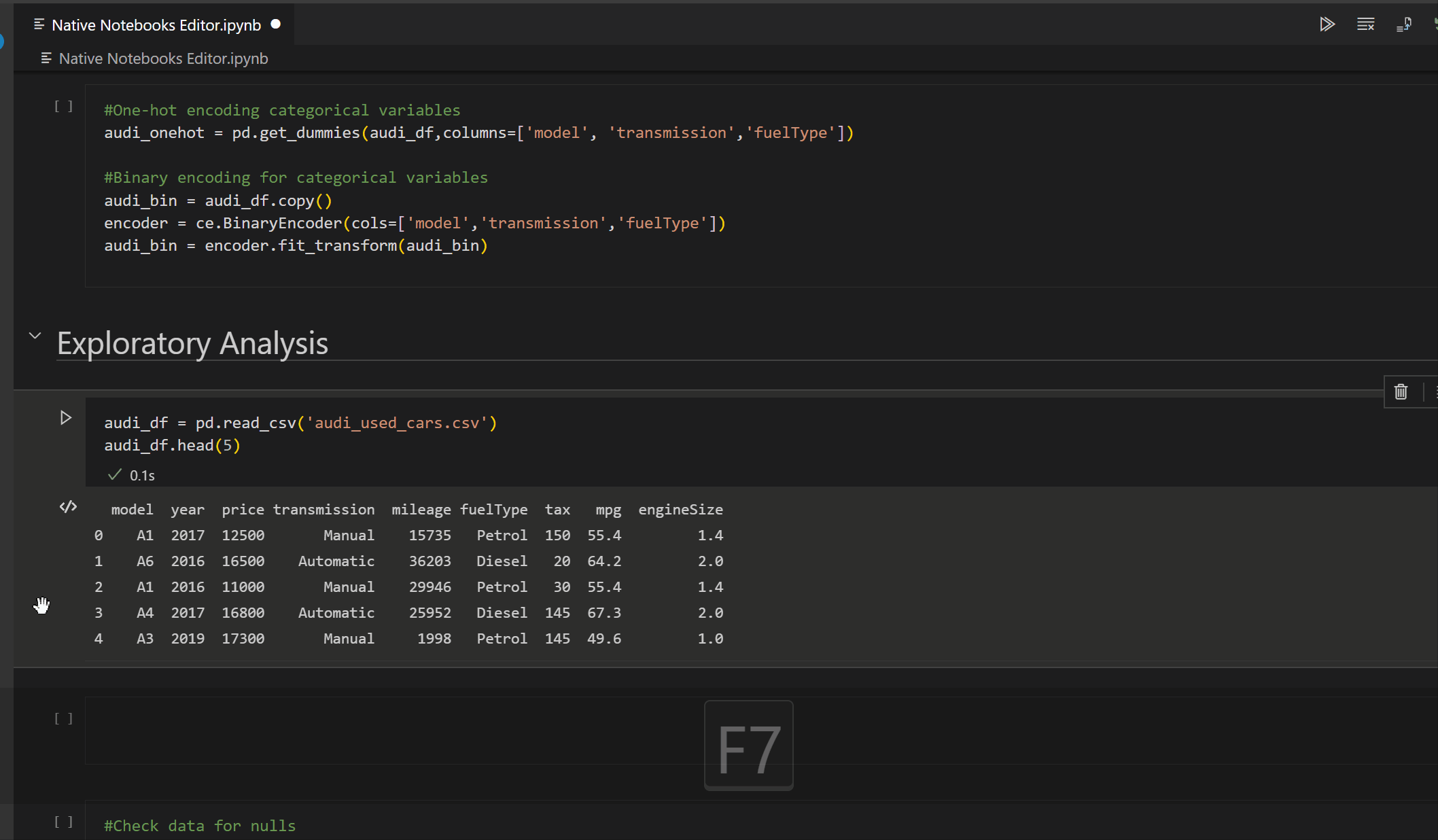Viewport: 1438px width, 840px height.
Task: Delete the selected cell with trash icon
Action: (1401, 391)
